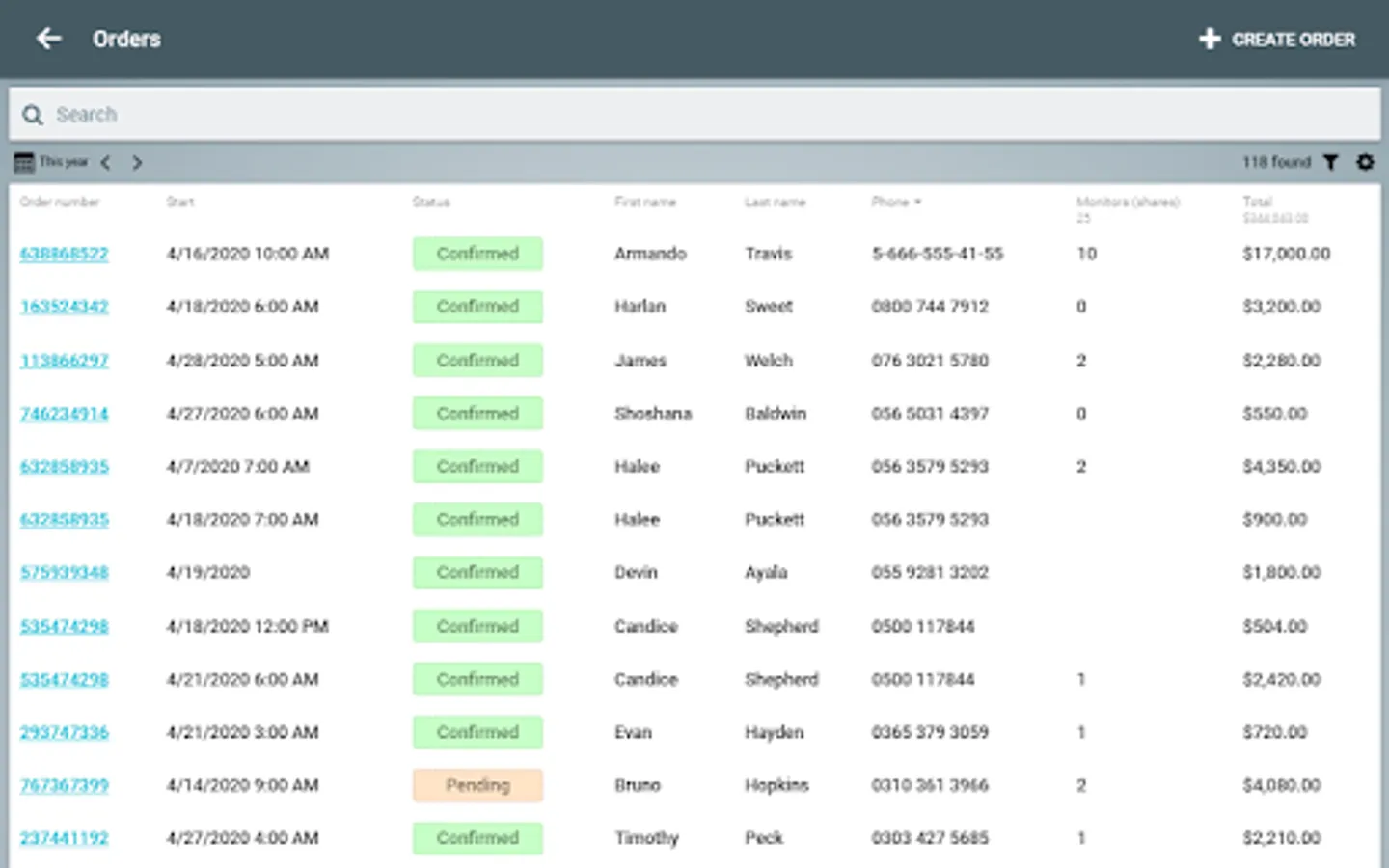Go to previous year with left chevron
Image resolution: width=1389 pixels, height=868 pixels.
pos(106,163)
